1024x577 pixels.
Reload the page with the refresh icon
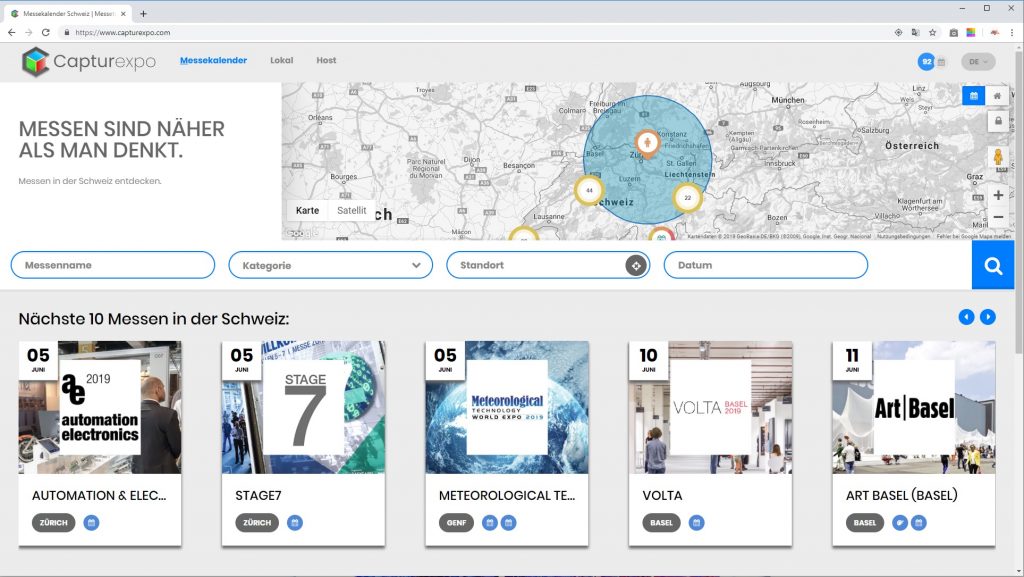tap(46, 32)
